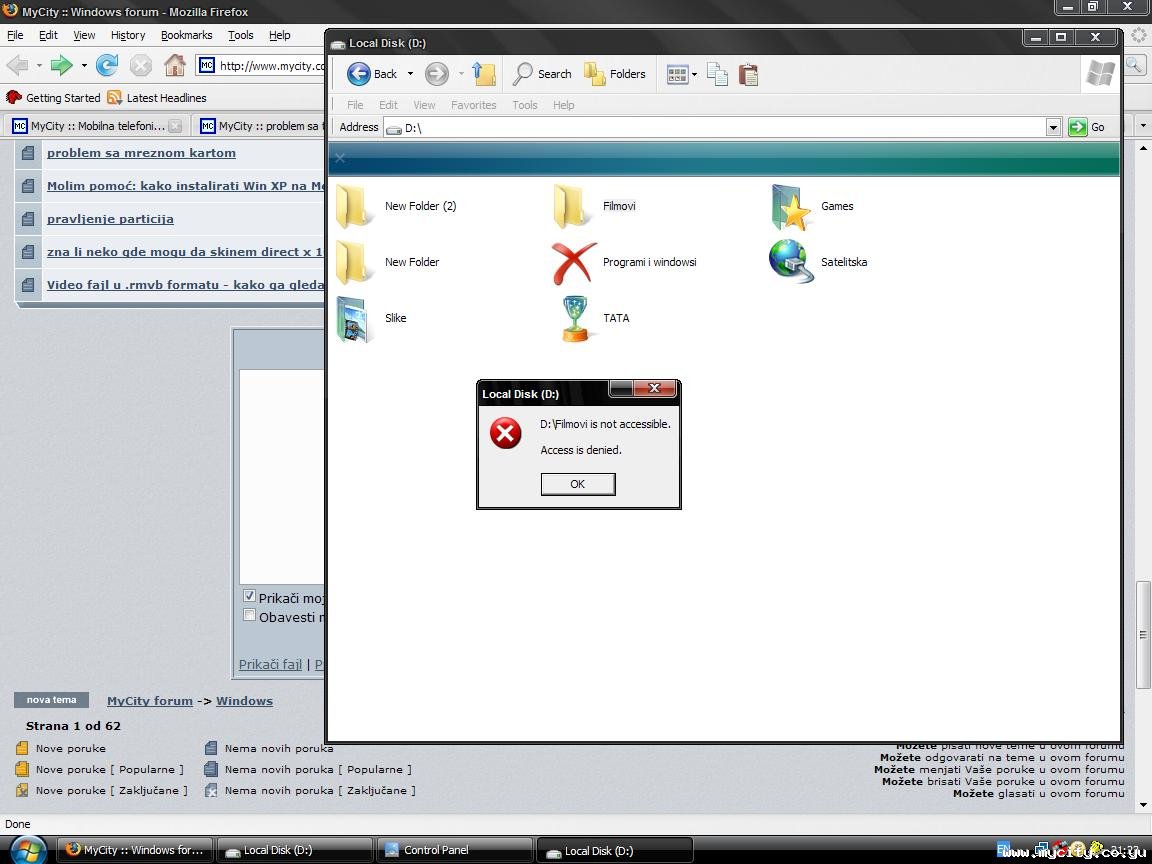Open Molim pomoć: kako instalirati Win XP topic
1152x864 pixels.
coord(185,186)
